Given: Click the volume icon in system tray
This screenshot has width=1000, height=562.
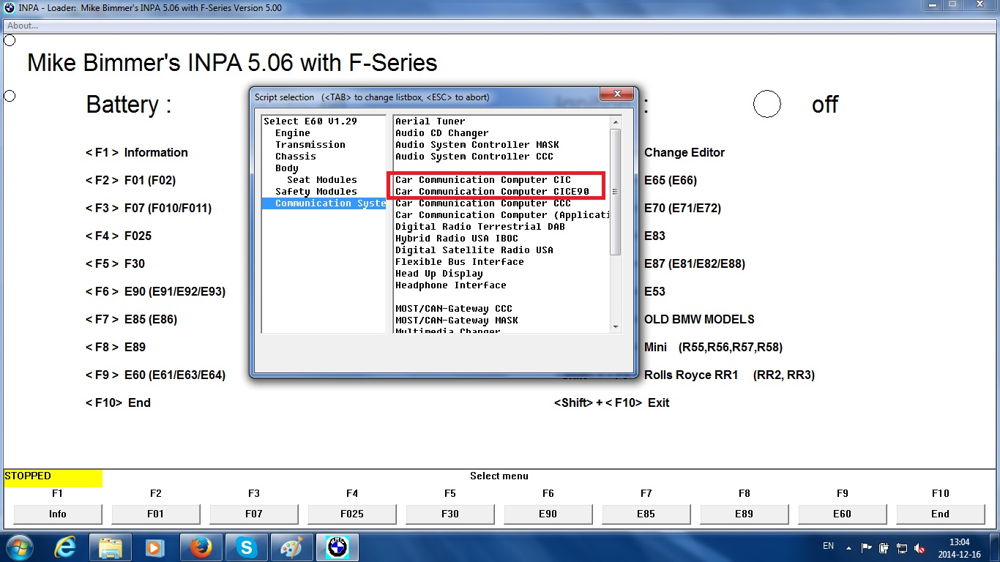Looking at the screenshot, I should 918,547.
